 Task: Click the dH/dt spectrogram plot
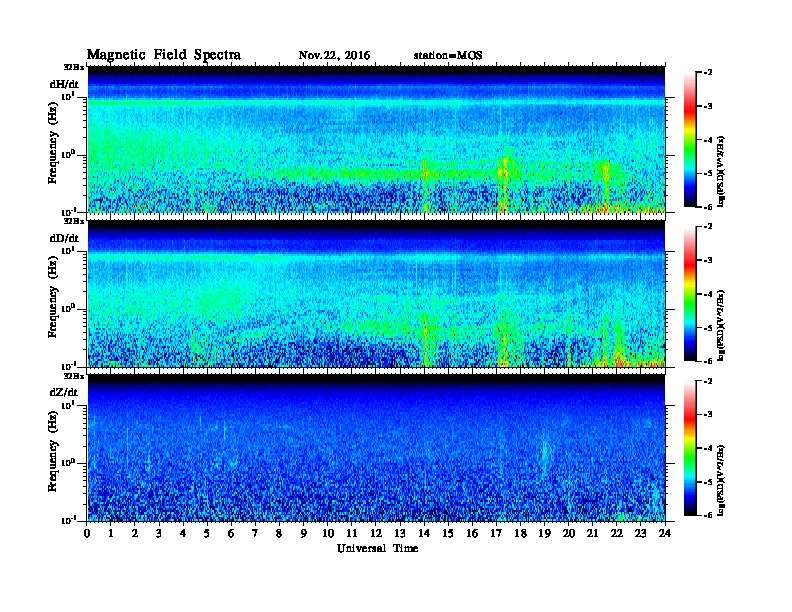(x=376, y=139)
